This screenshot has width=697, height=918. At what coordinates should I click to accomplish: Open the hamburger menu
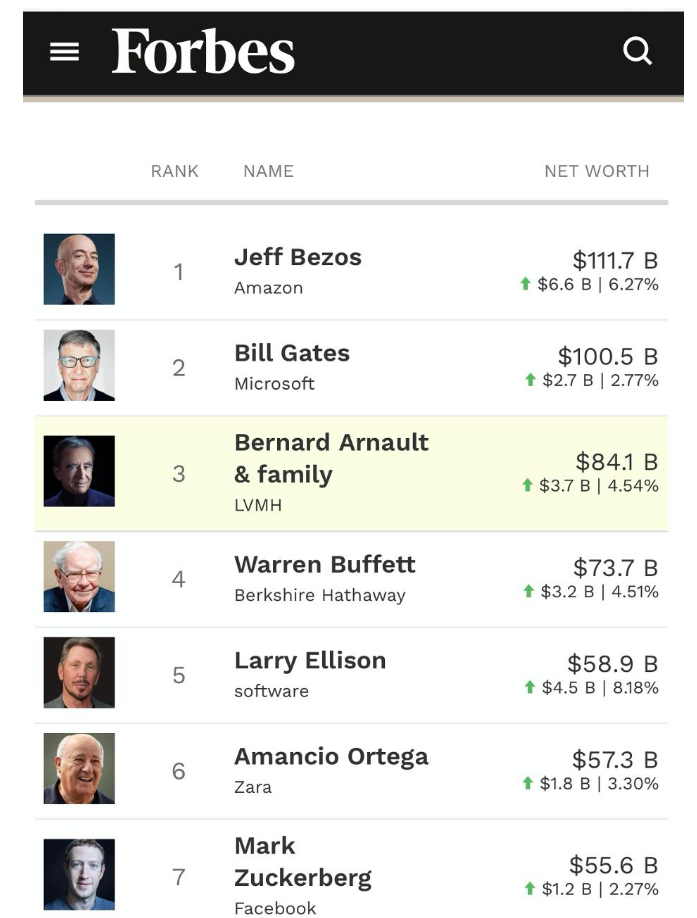pos(64,51)
